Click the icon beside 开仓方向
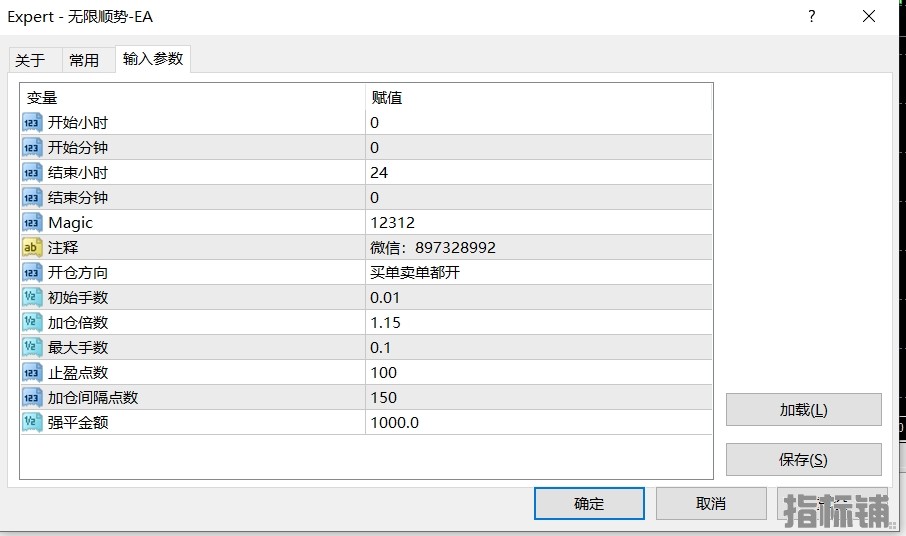The image size is (906, 536). 32,272
